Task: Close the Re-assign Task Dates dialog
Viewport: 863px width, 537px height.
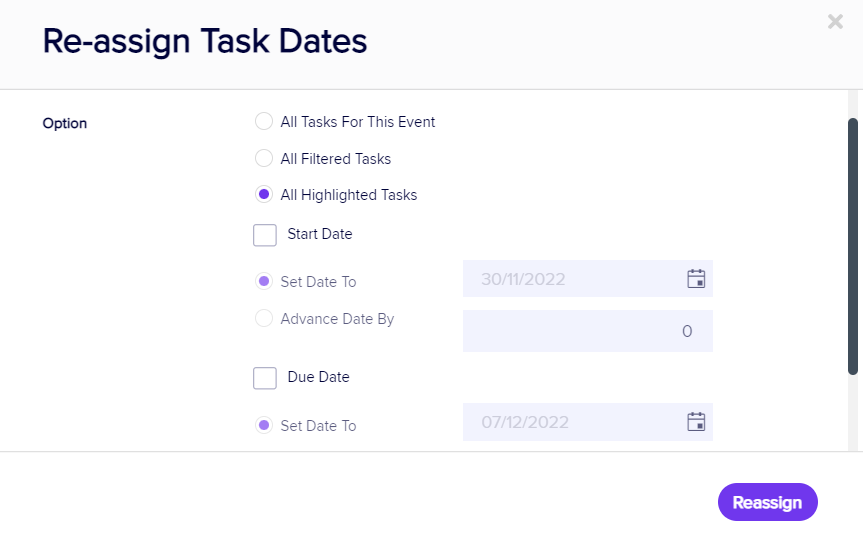Action: click(x=835, y=22)
